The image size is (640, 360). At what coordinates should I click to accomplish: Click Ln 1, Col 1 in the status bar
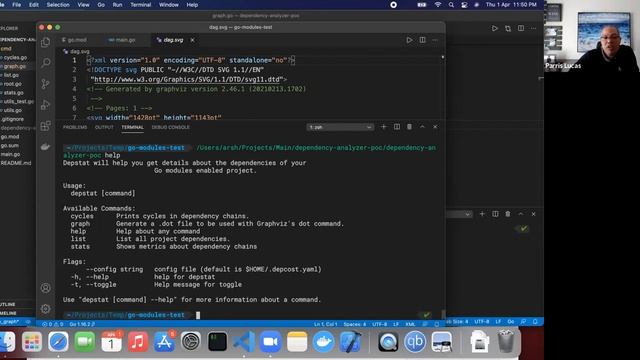pos(325,324)
